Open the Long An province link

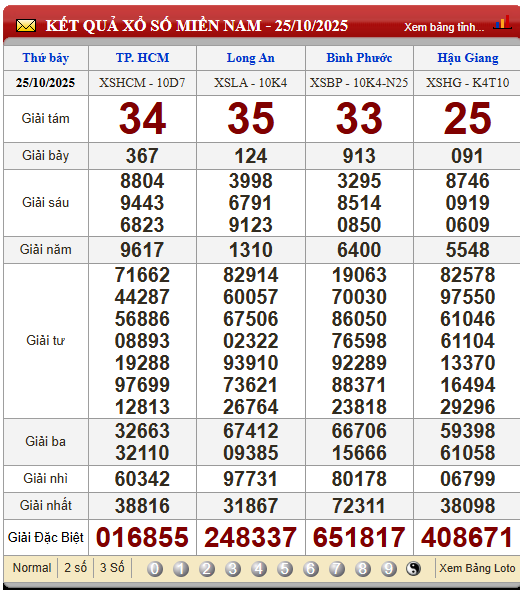tap(251, 58)
